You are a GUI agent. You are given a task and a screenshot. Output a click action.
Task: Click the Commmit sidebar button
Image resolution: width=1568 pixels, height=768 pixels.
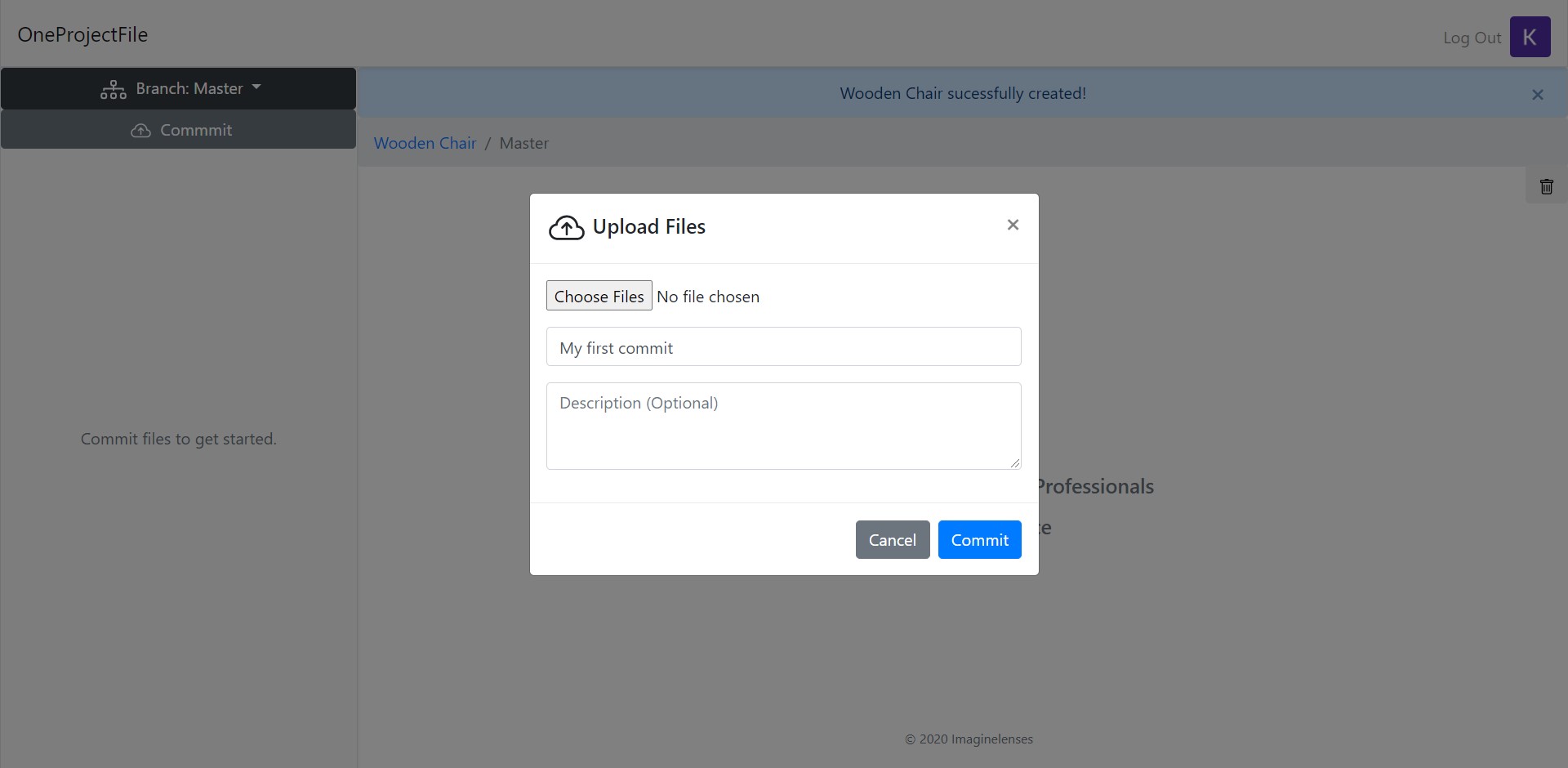coord(178,130)
